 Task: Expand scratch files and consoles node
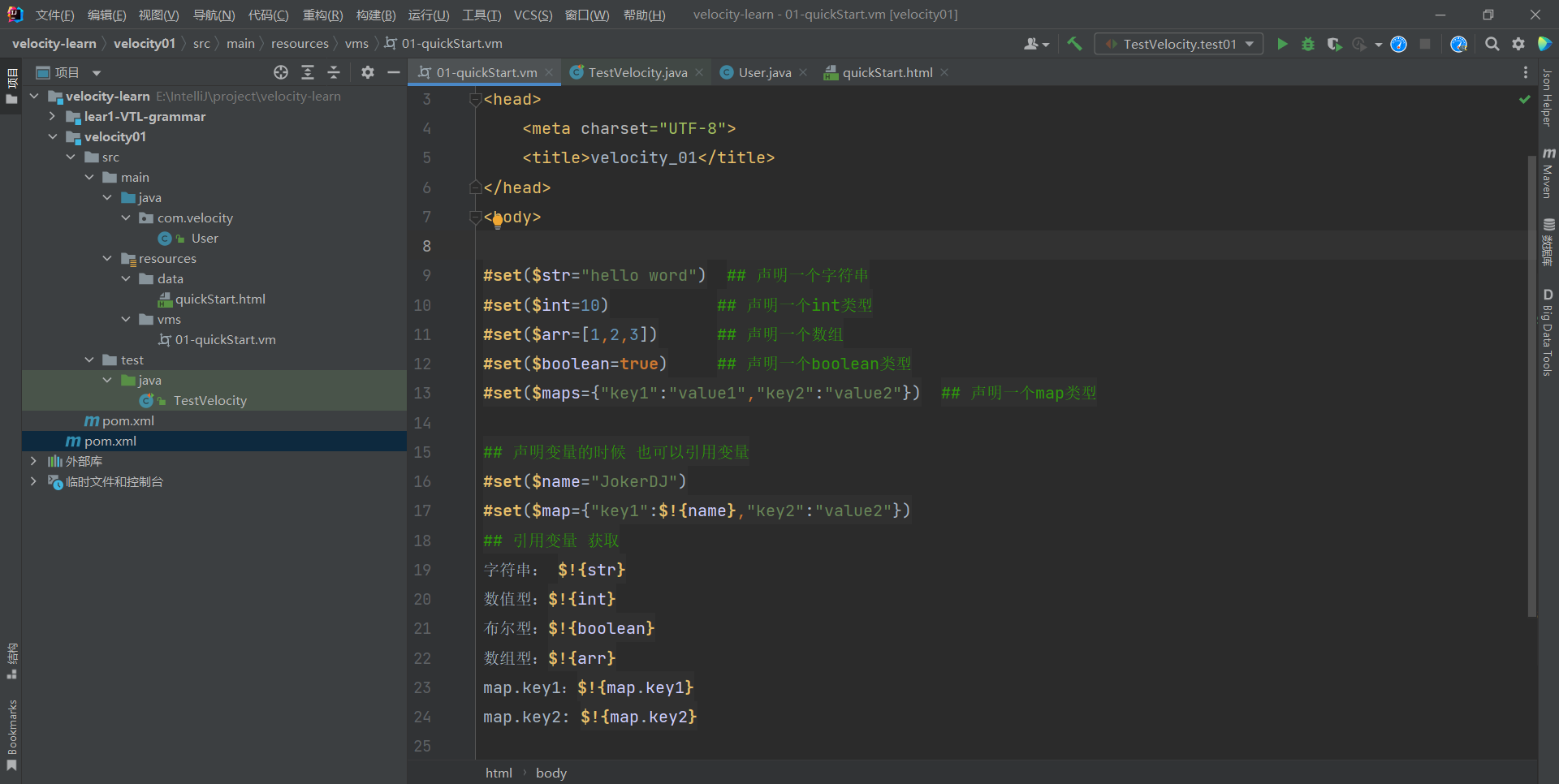point(33,481)
